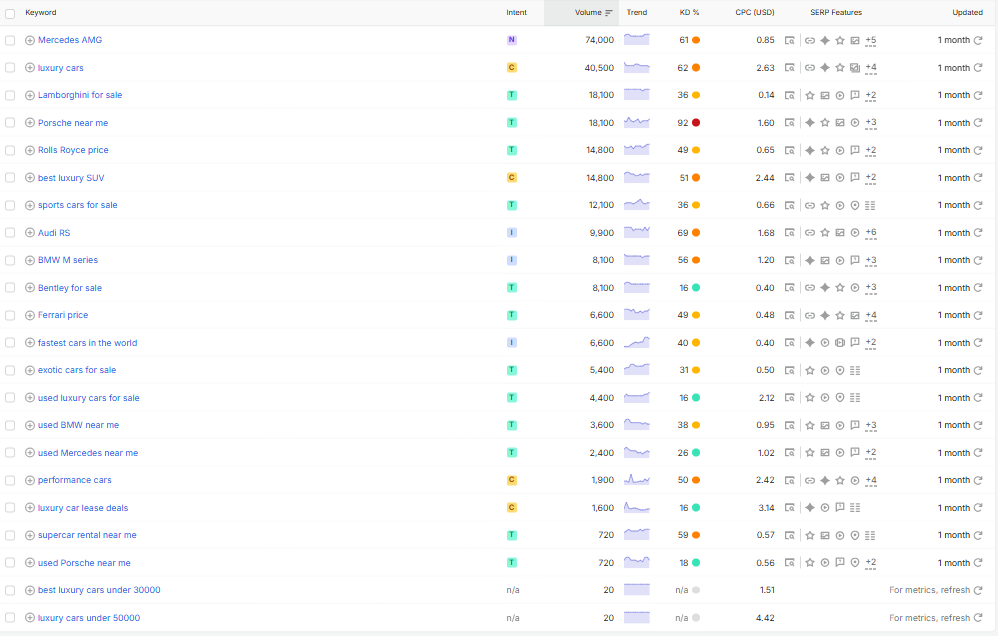The width and height of the screenshot is (998, 636).
Task: Click the plus icon beside used Porsche near me
Action: click(x=30, y=563)
